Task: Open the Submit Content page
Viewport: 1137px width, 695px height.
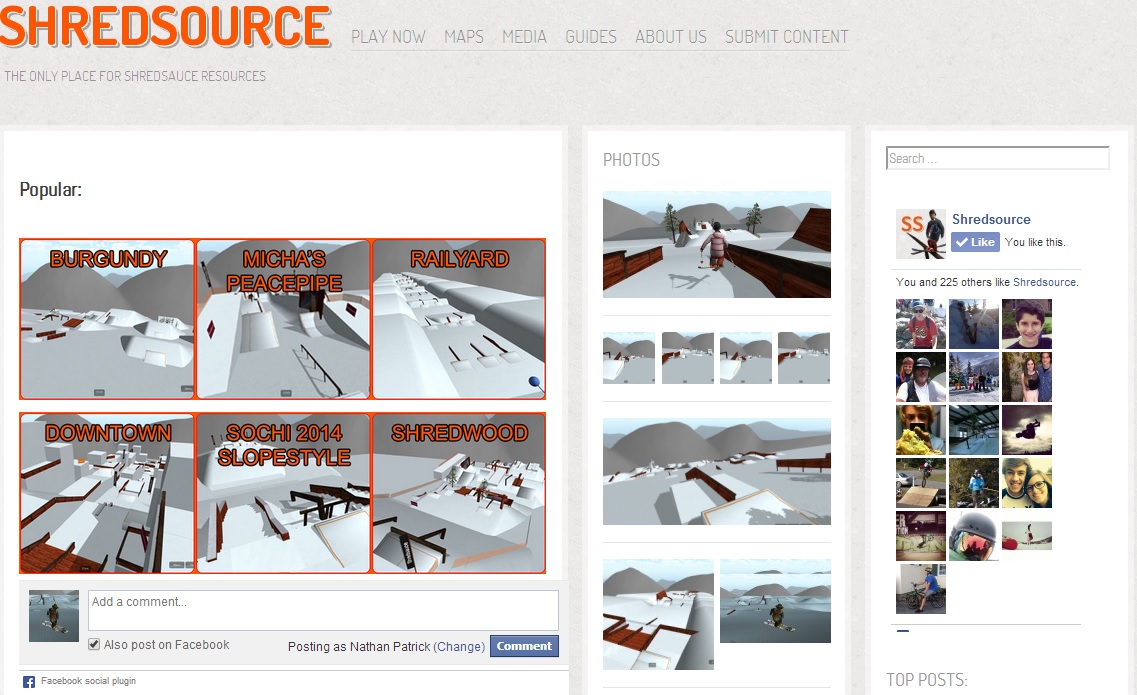Action: pyautogui.click(x=786, y=37)
